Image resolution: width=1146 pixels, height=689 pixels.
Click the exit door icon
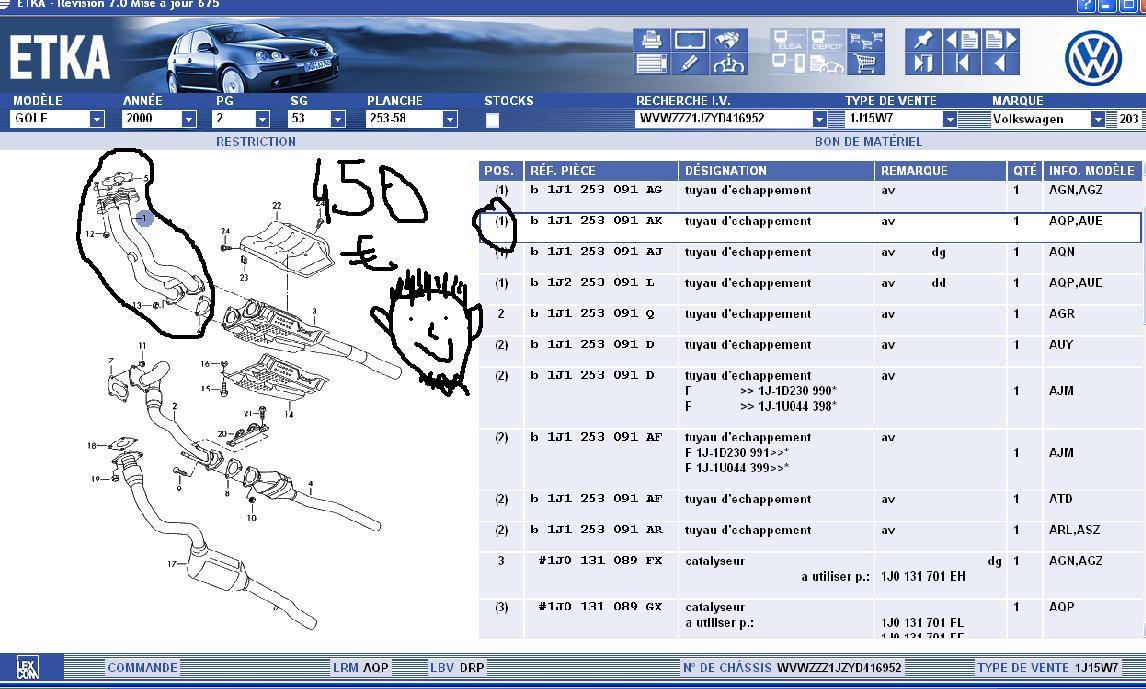[923, 64]
